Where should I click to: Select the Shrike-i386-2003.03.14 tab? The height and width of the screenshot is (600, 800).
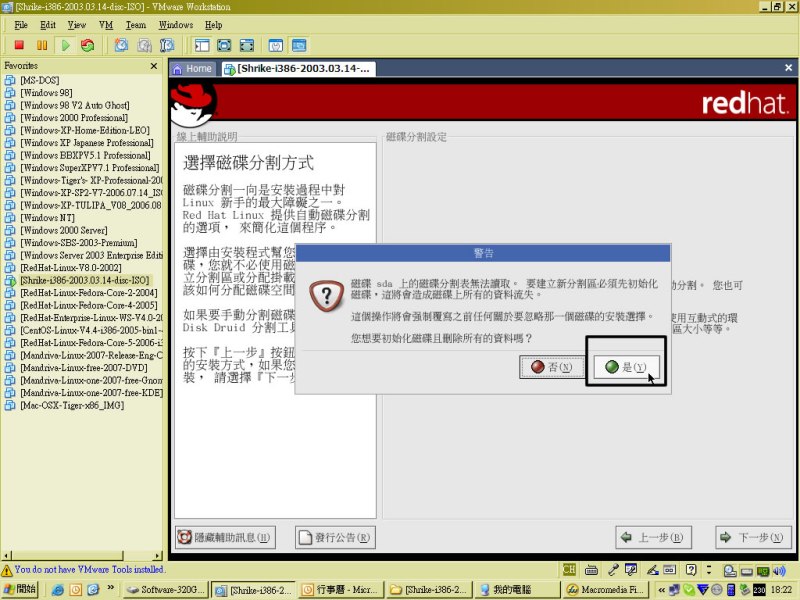pos(298,68)
